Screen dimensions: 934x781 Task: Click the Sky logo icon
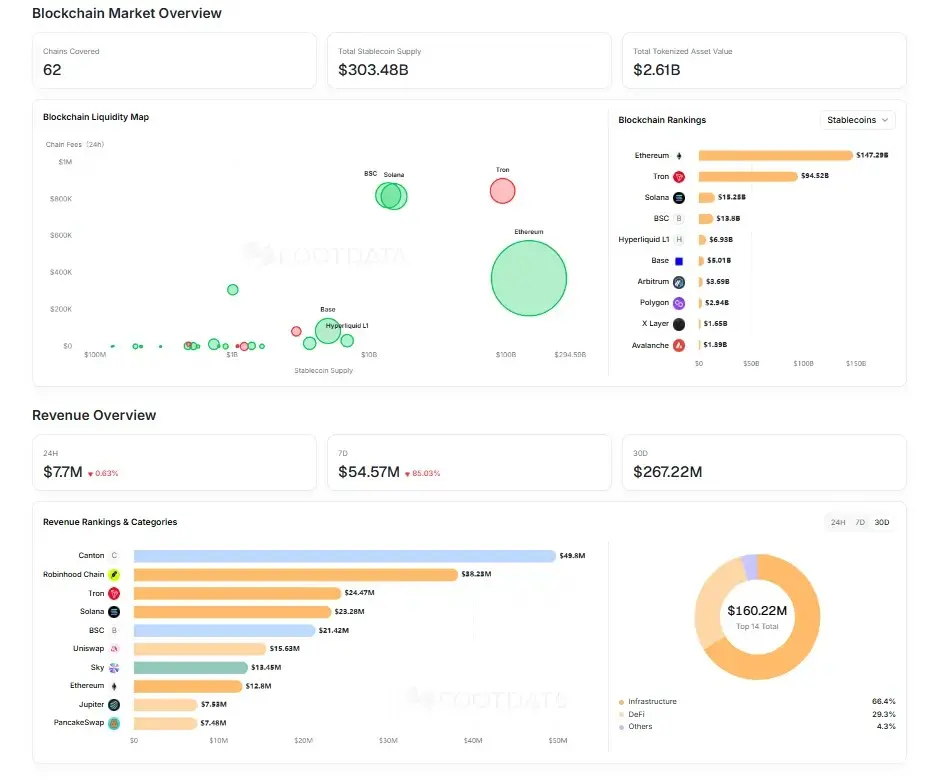pyautogui.click(x=114, y=668)
